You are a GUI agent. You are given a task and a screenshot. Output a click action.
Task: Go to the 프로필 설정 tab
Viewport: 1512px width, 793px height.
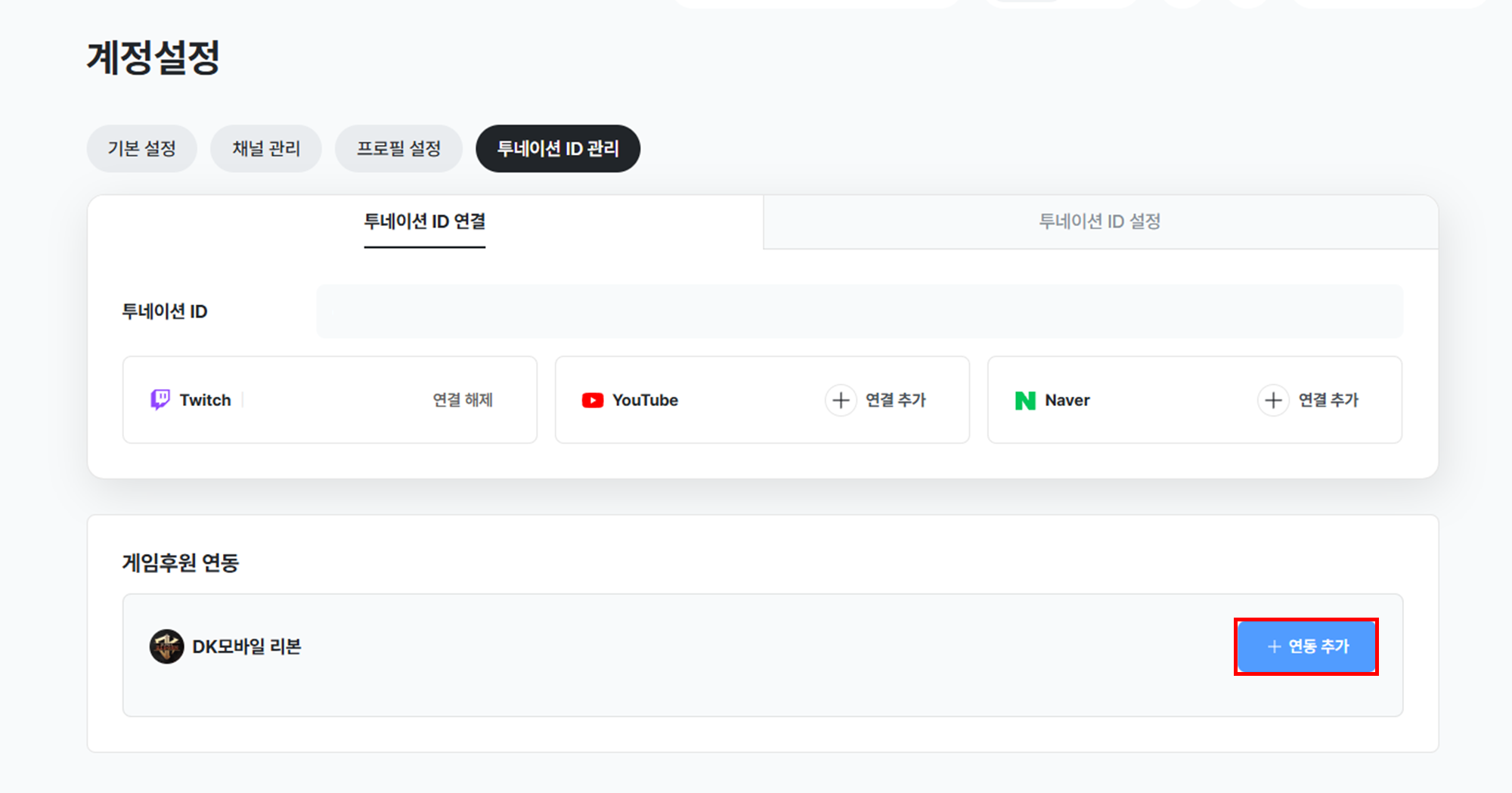tap(398, 149)
